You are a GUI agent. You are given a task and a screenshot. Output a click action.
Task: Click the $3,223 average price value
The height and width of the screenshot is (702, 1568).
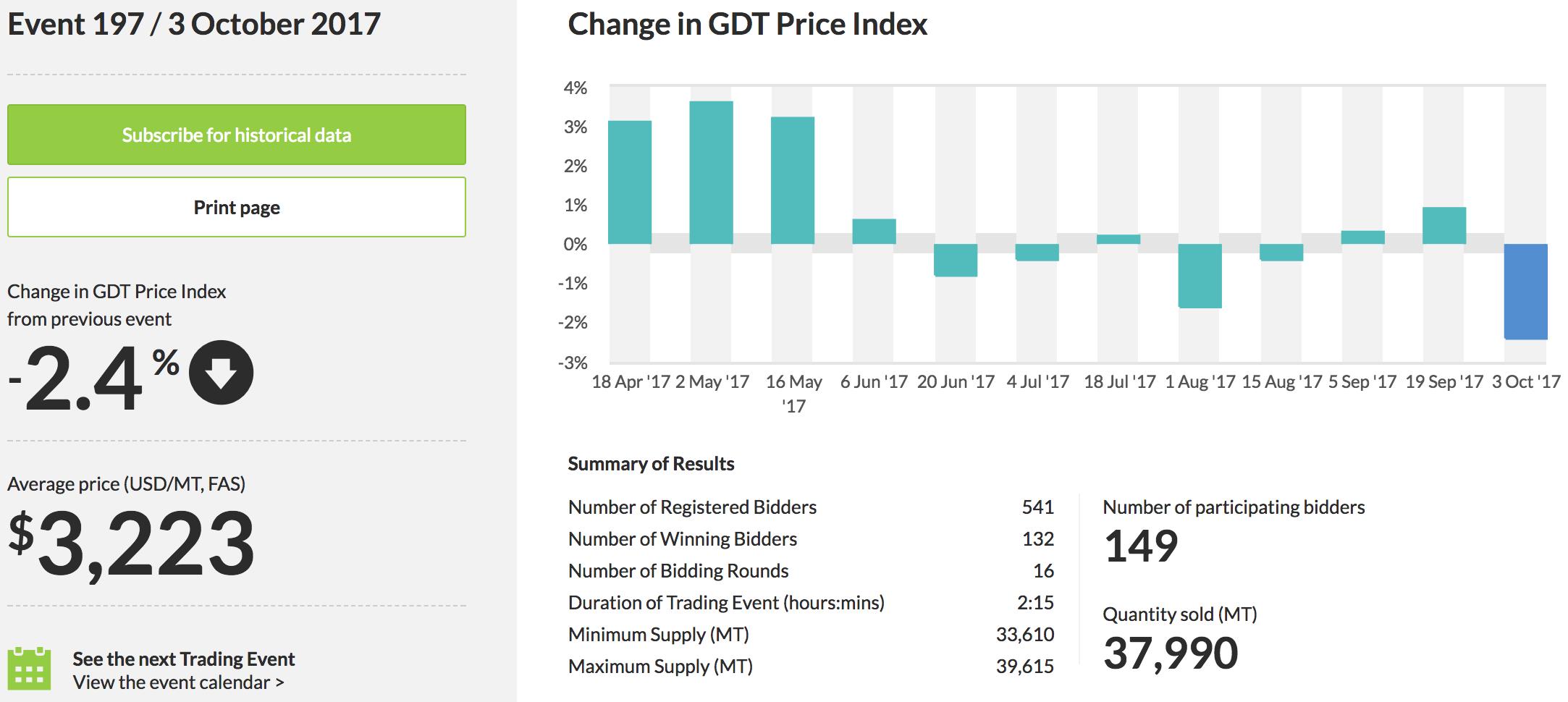click(x=132, y=543)
